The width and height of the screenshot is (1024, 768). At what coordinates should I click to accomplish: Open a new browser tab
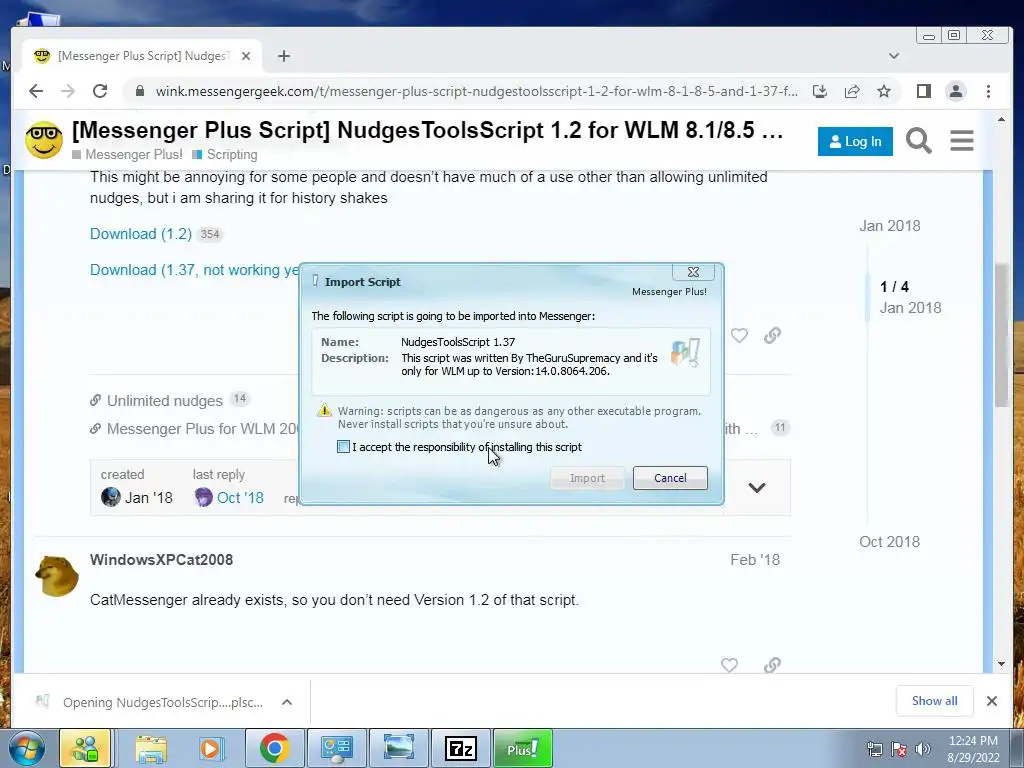point(283,56)
